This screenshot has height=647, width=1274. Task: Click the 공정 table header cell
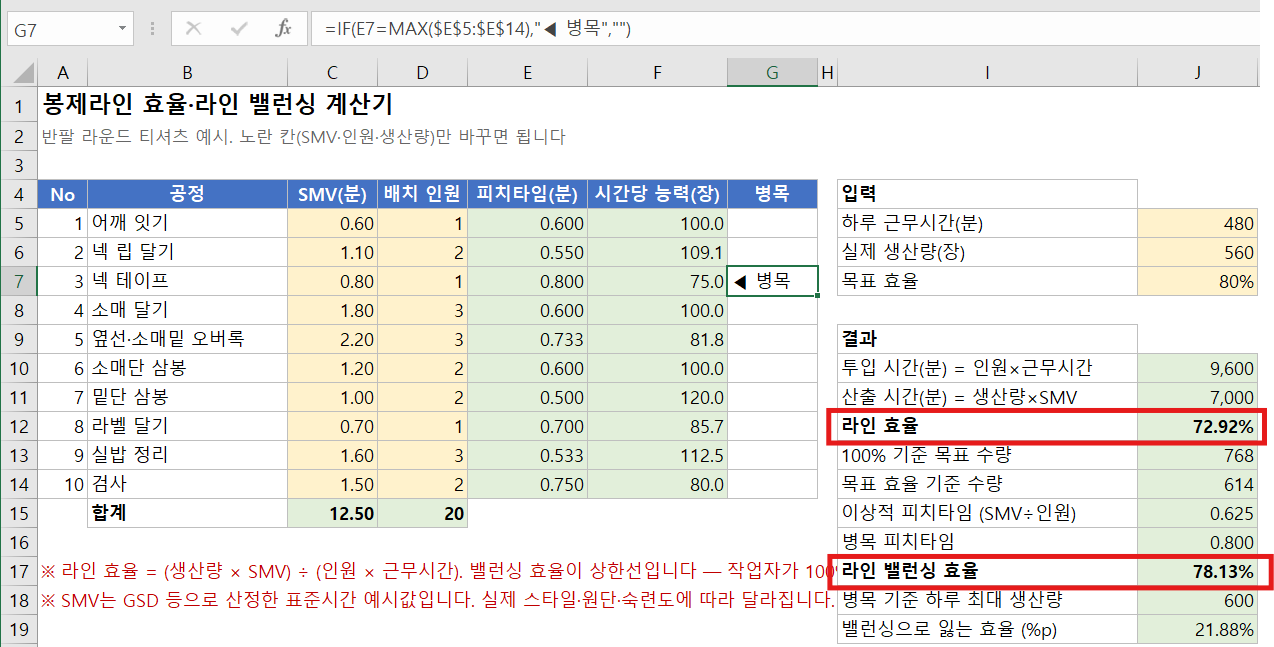point(188,194)
